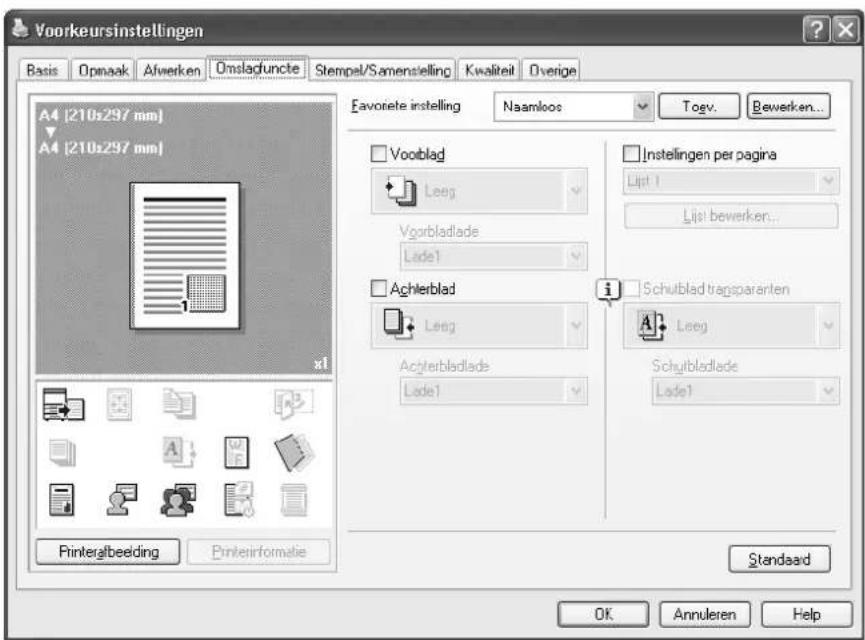Tick the Schutblad transparanten checkbox
Image resolution: width=865 pixels, height=640 pixels.
[x=632, y=288]
